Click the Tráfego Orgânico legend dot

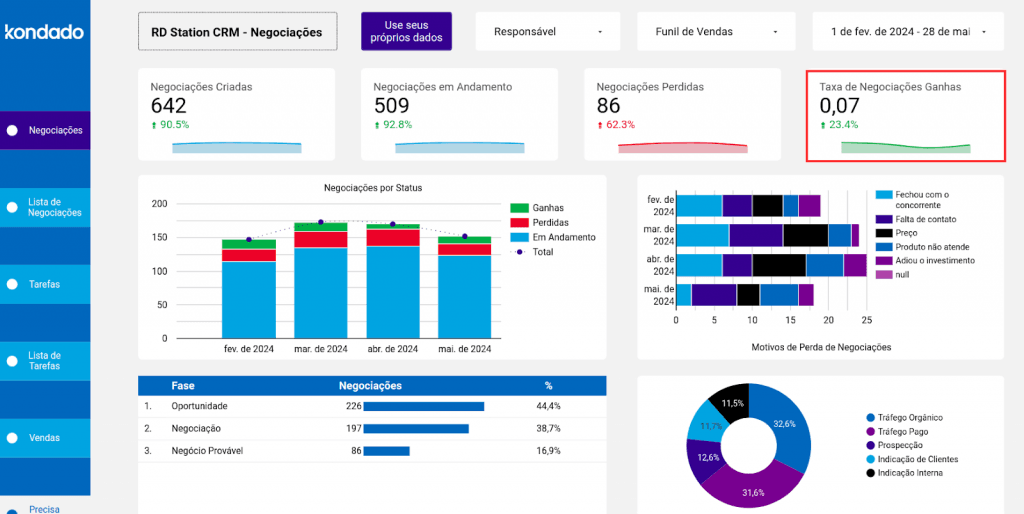pyautogui.click(x=870, y=418)
